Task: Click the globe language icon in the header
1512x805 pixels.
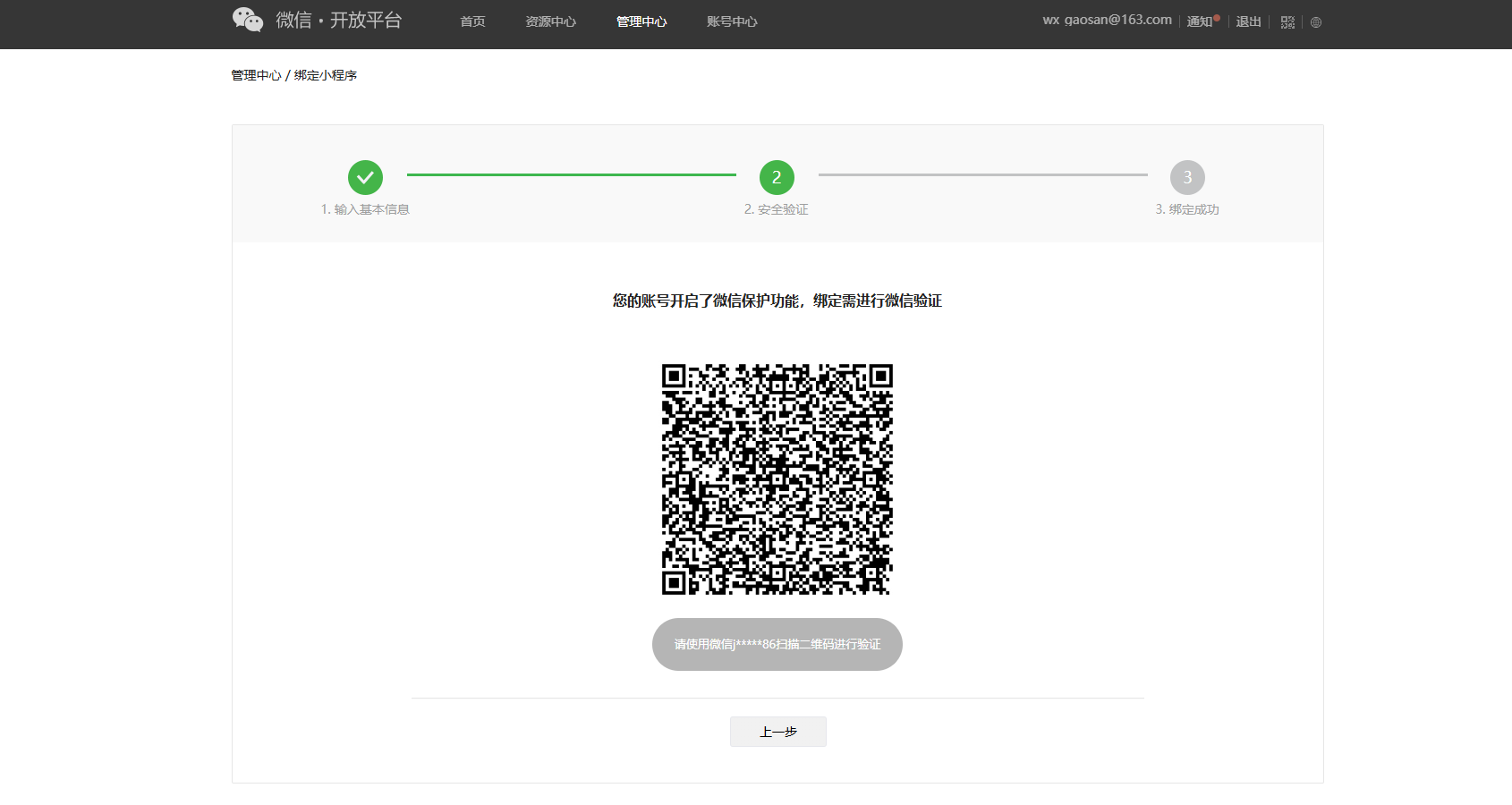Action: (1316, 22)
